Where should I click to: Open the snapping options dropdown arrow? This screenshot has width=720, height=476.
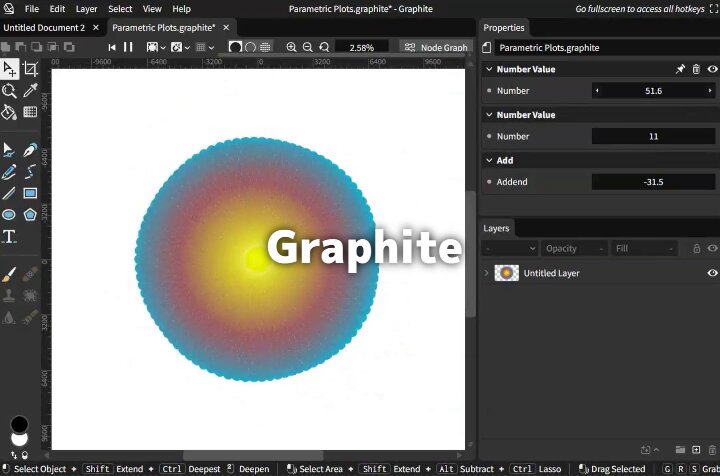coord(187,48)
